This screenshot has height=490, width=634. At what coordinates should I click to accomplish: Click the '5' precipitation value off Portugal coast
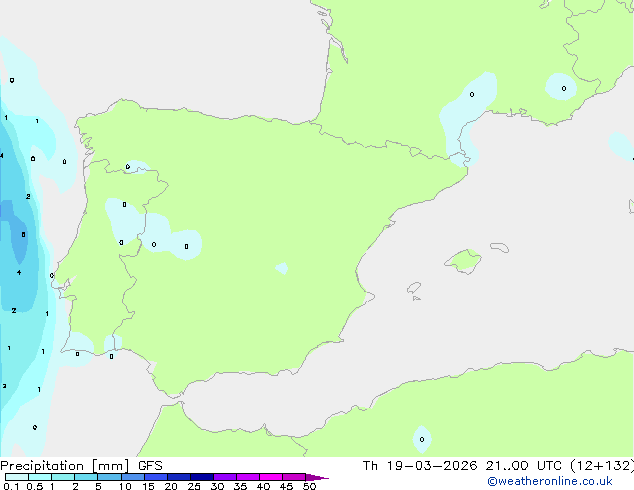pos(23,234)
